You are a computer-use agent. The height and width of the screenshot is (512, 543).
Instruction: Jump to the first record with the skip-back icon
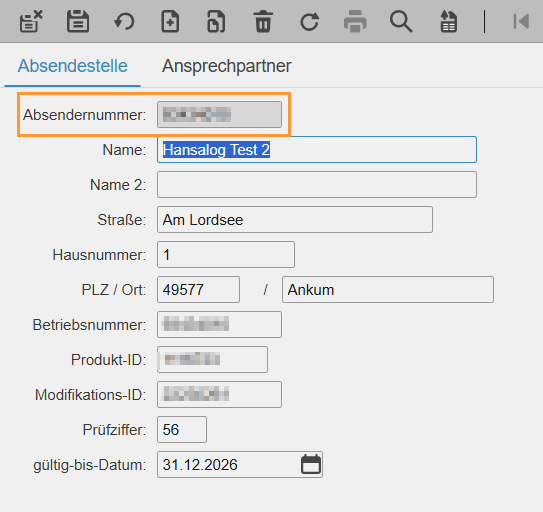tap(521, 21)
